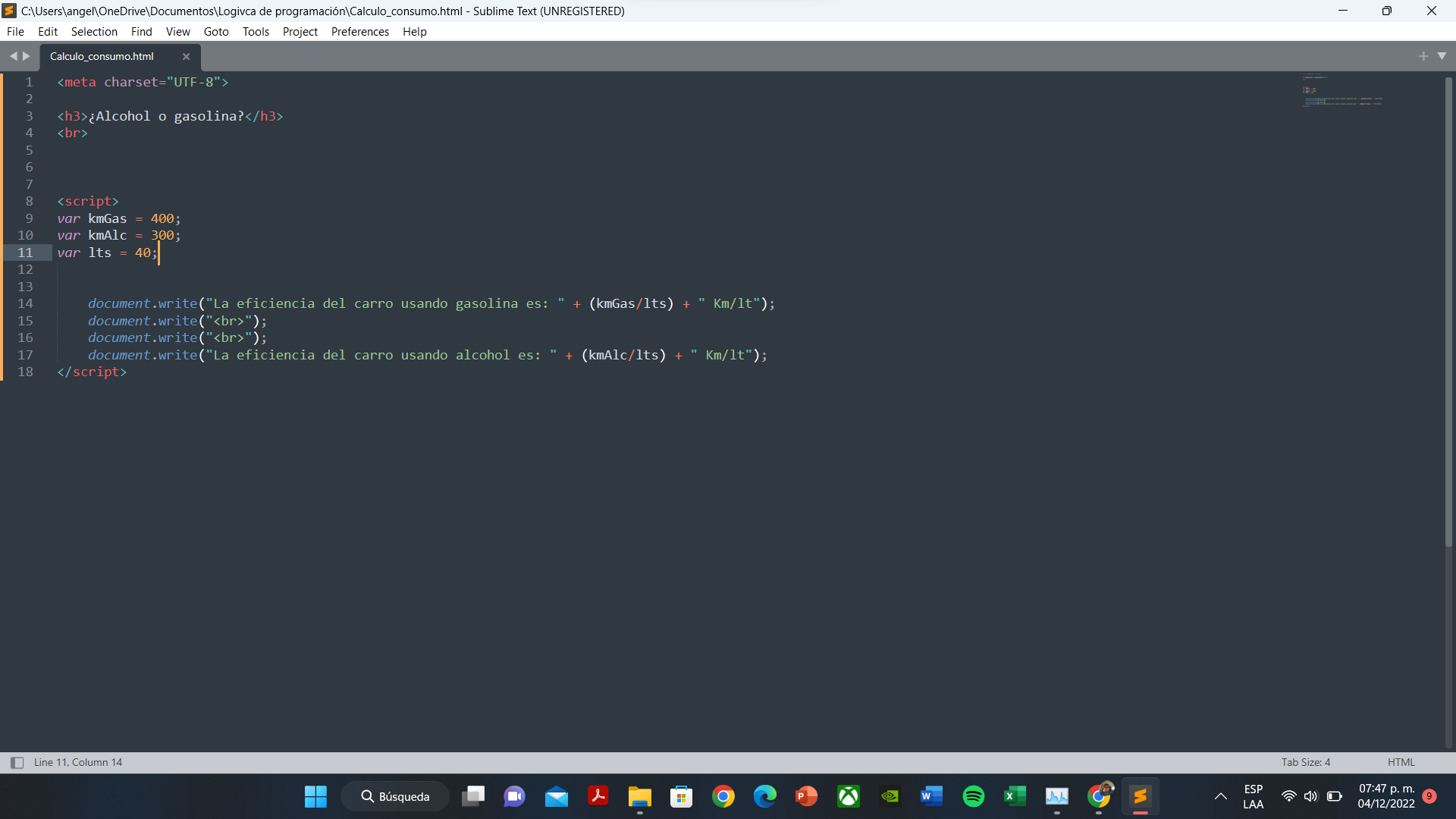Click the lts variable value 40
Viewport: 1456px width, 819px height.
[143, 253]
